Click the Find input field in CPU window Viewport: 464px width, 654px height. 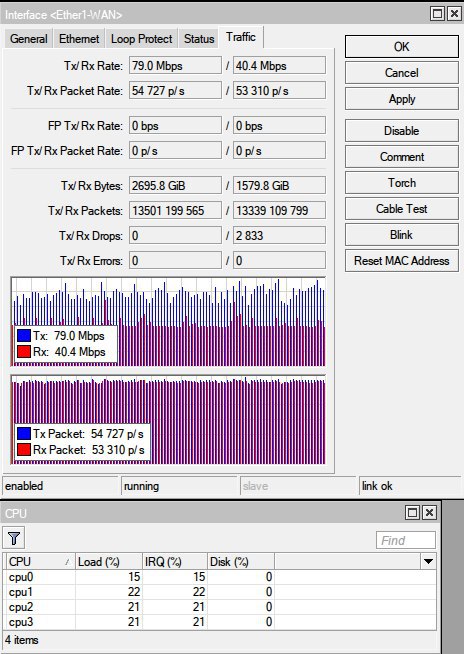pyautogui.click(x=406, y=540)
